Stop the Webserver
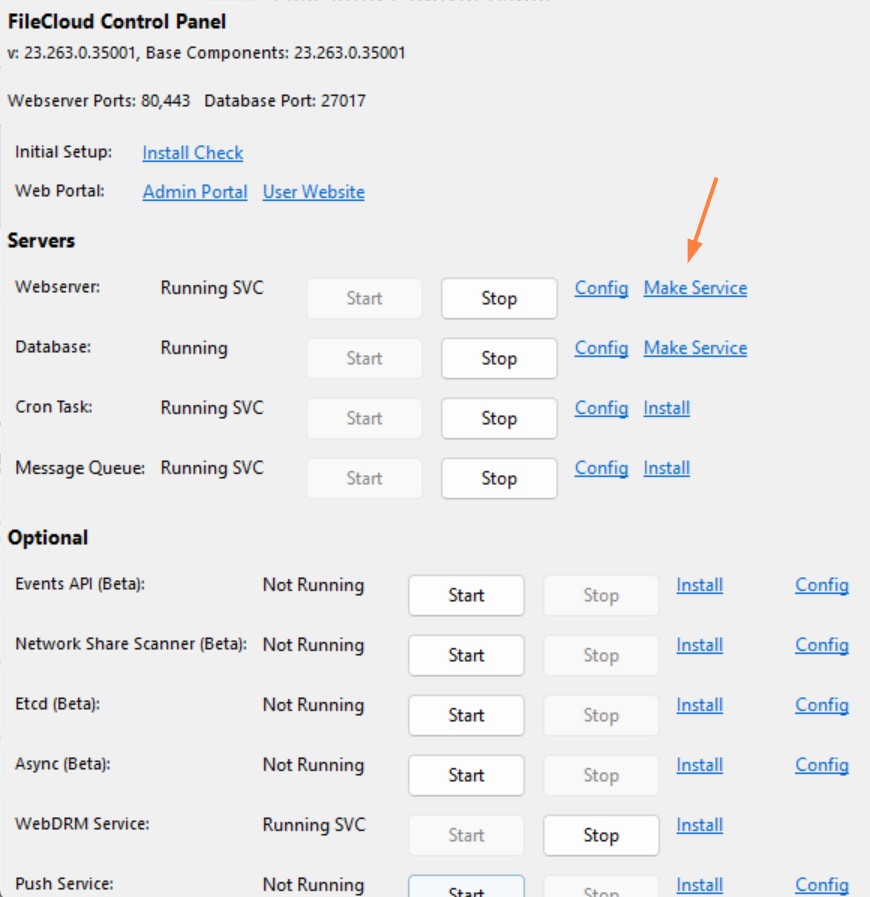Viewport: 870px width, 897px height. pyautogui.click(x=499, y=298)
